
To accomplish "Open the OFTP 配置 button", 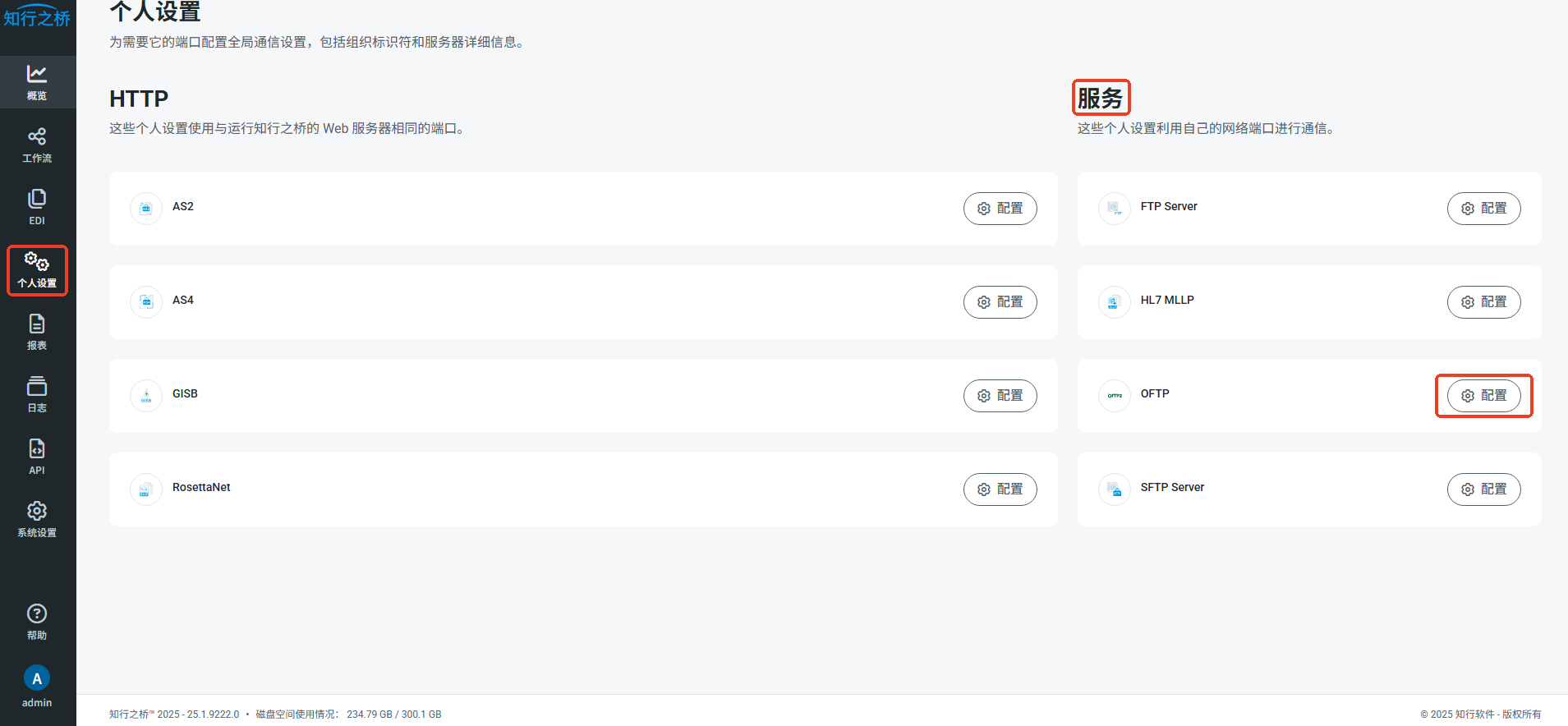I will point(1483,396).
